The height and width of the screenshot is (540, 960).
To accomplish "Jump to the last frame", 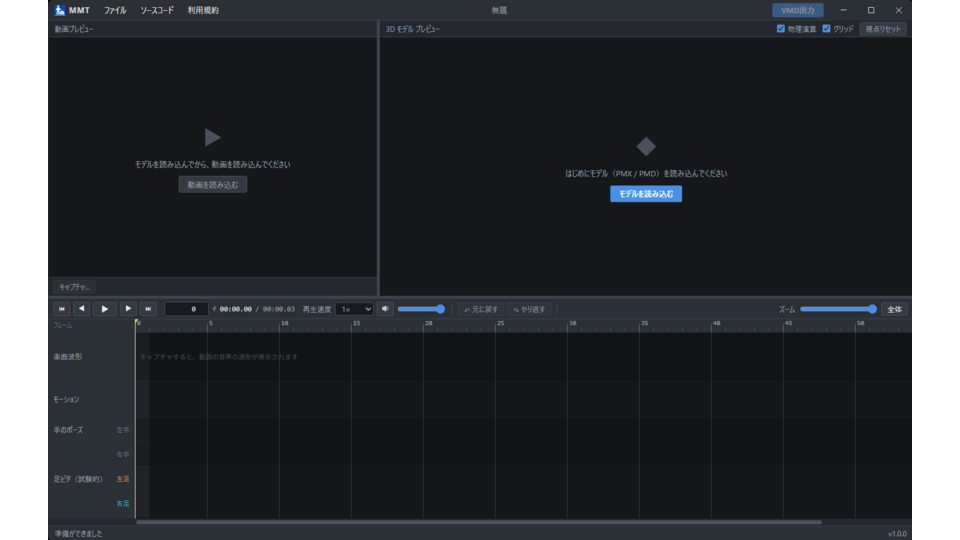I will [148, 309].
